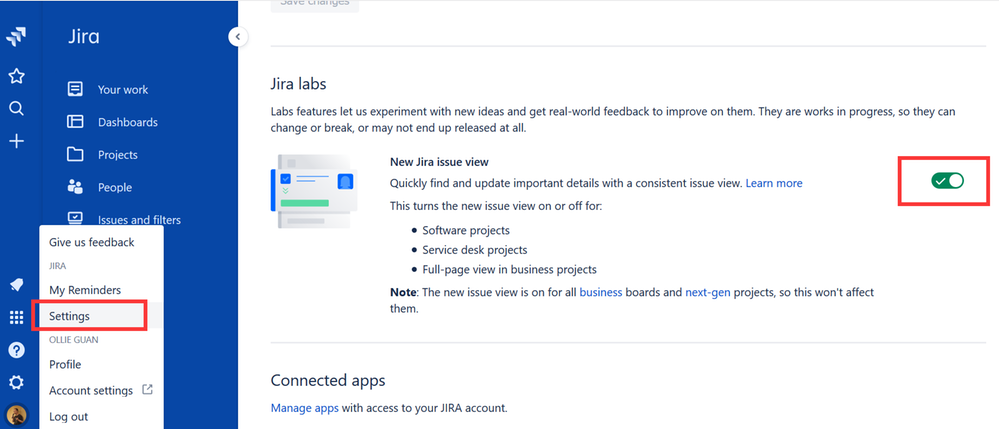Open the app switcher grid icon
This screenshot has width=999, height=429.
pyautogui.click(x=17, y=317)
